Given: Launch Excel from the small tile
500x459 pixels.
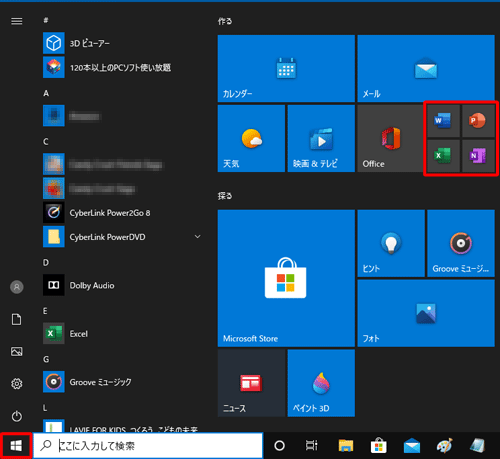Looking at the screenshot, I should click(x=443, y=156).
